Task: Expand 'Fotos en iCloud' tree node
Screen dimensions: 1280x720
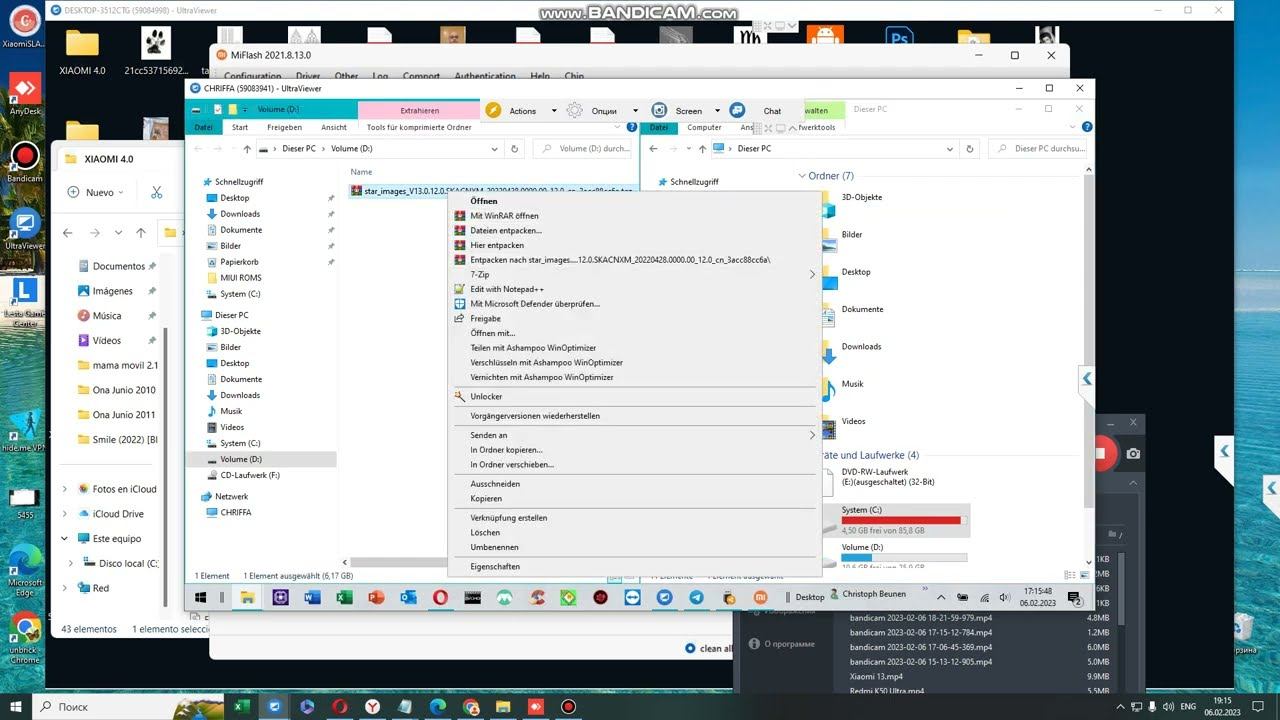Action: tap(65, 489)
